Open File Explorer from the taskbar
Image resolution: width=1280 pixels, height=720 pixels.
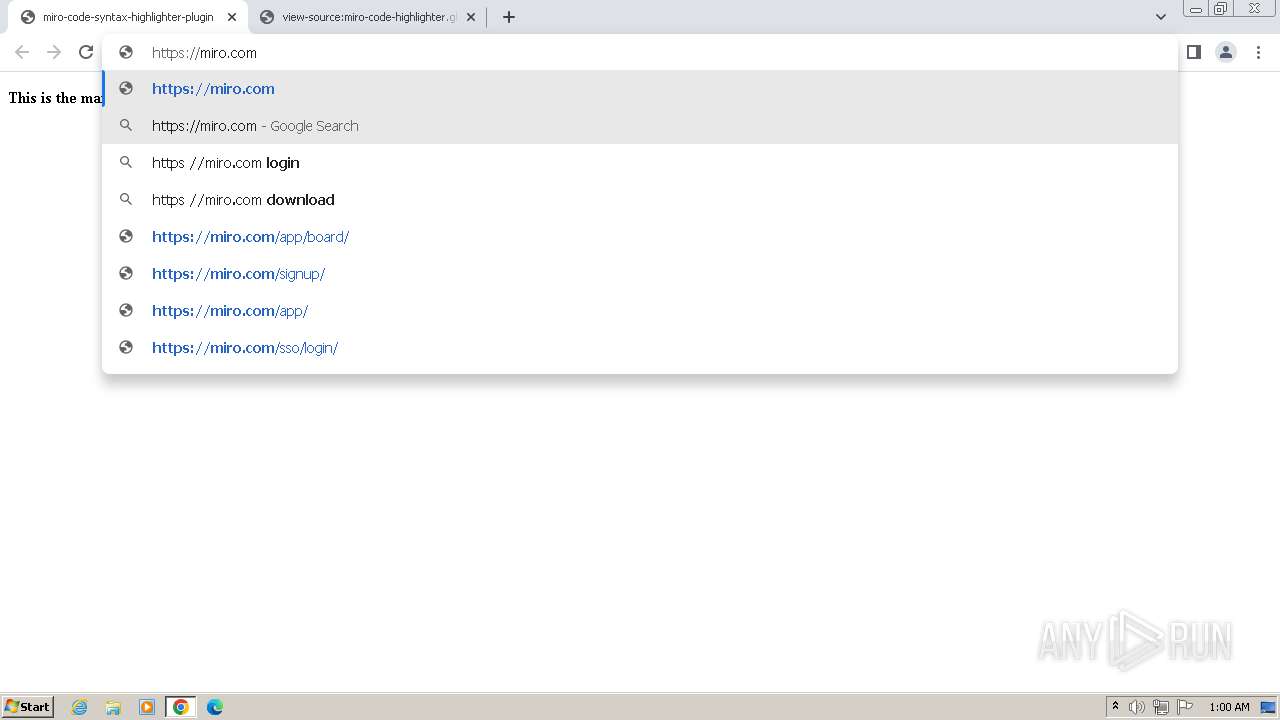pyautogui.click(x=113, y=707)
